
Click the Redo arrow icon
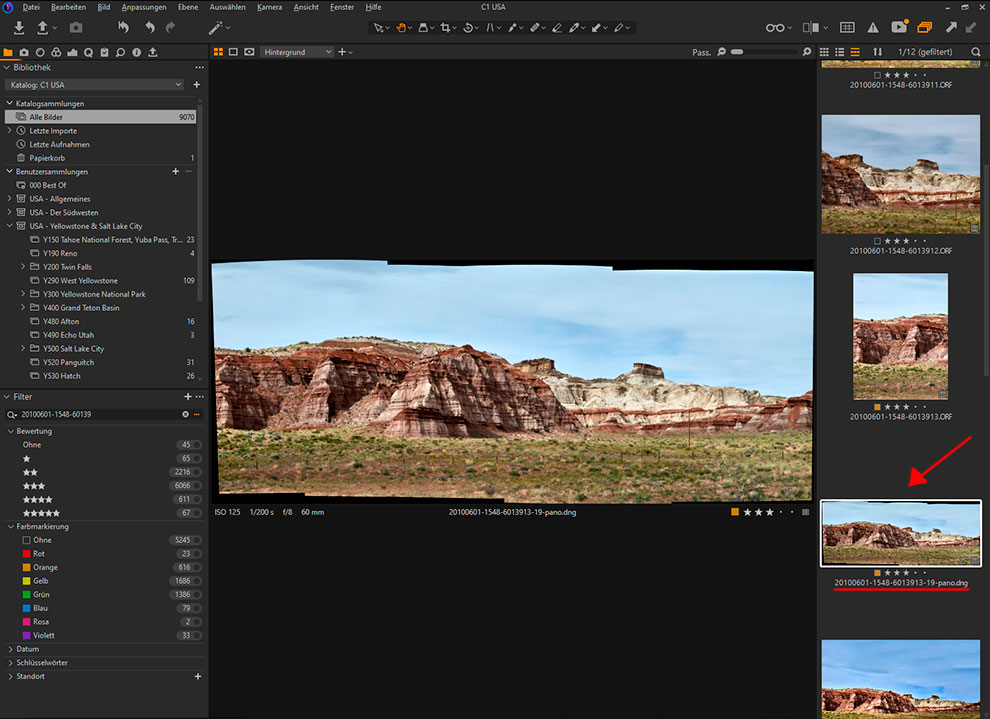170,27
